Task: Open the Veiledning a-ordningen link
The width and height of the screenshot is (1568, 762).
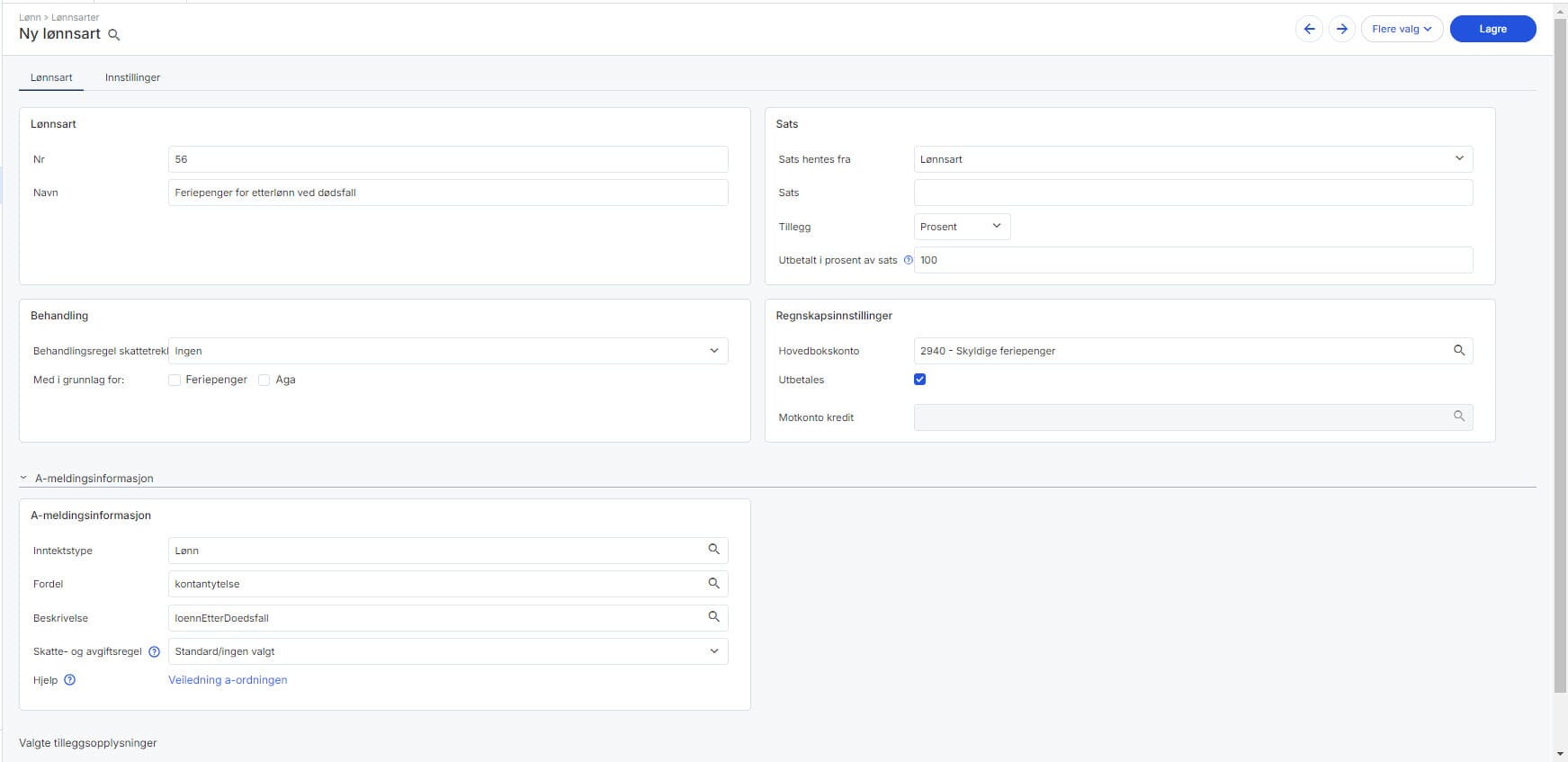Action: 228,680
